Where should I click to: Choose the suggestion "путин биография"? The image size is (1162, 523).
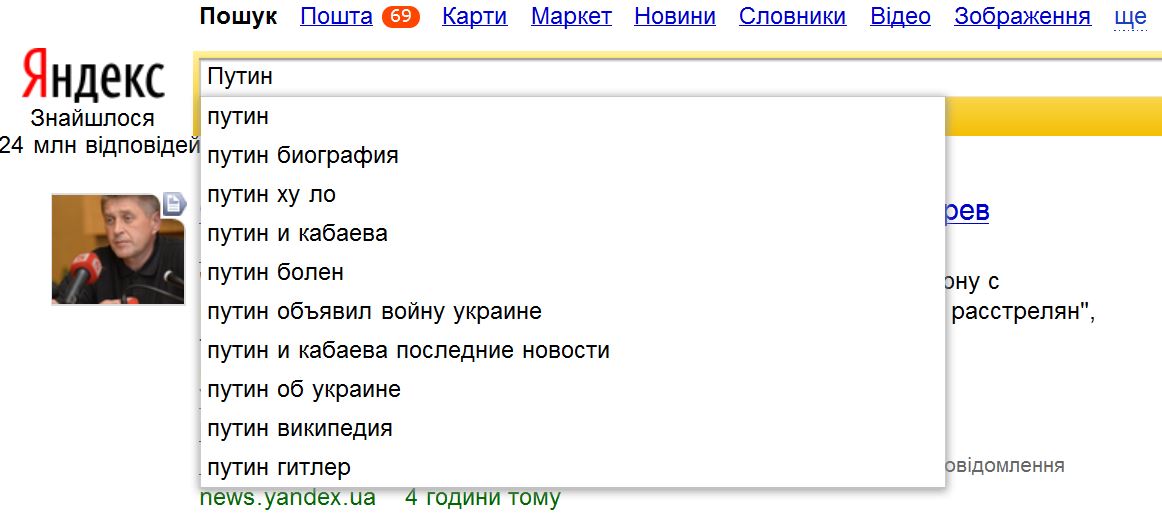(303, 155)
